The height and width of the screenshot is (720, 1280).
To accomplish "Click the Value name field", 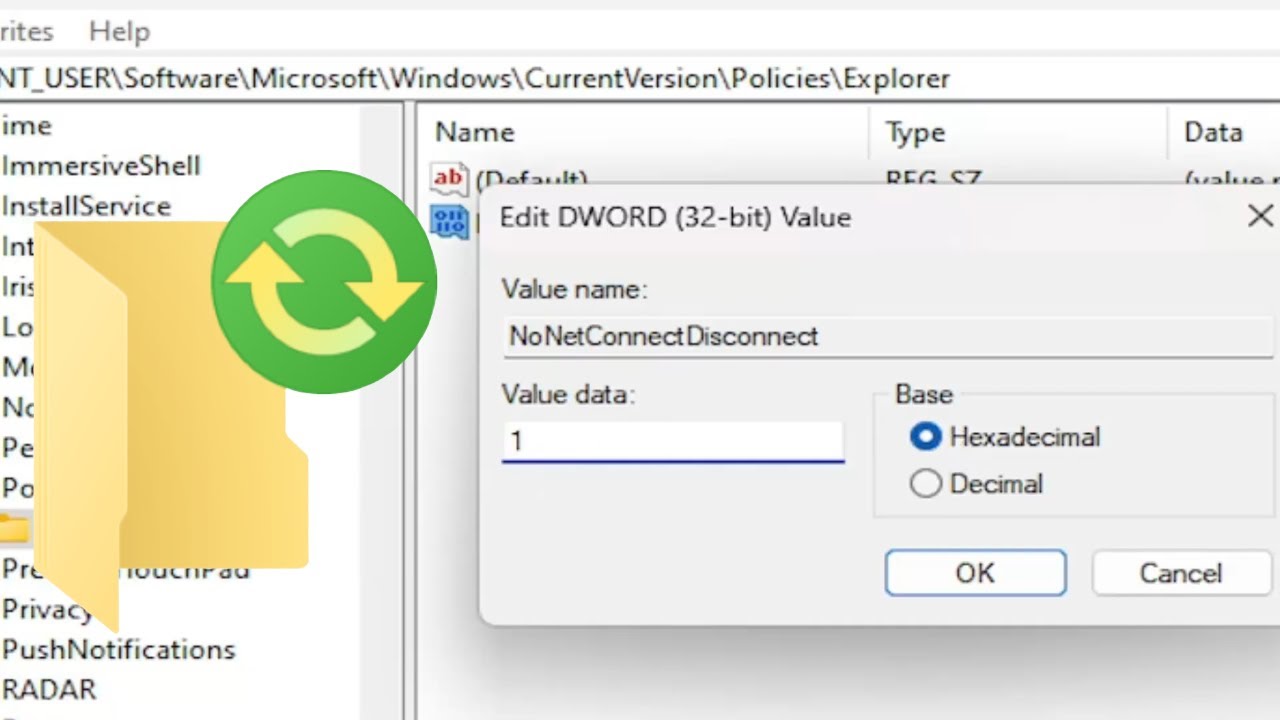I will coord(887,336).
